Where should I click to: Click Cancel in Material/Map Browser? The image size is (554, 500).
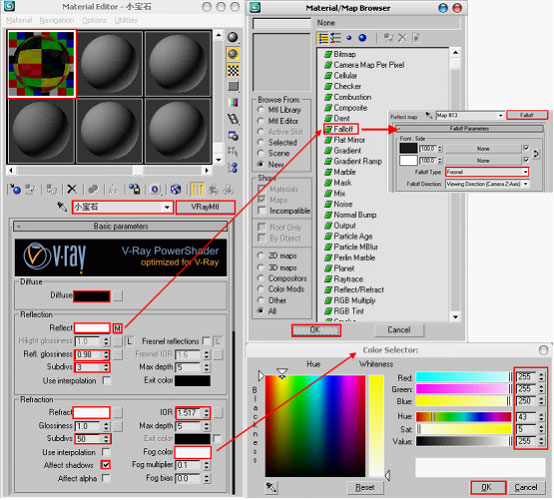point(399,330)
